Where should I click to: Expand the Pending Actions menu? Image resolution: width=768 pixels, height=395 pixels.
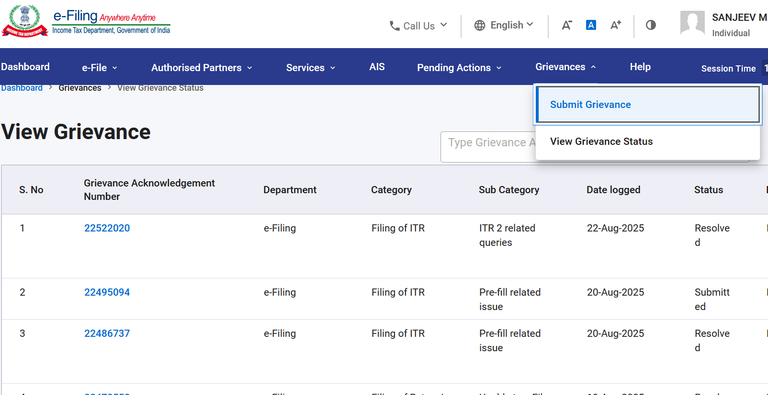pos(459,68)
